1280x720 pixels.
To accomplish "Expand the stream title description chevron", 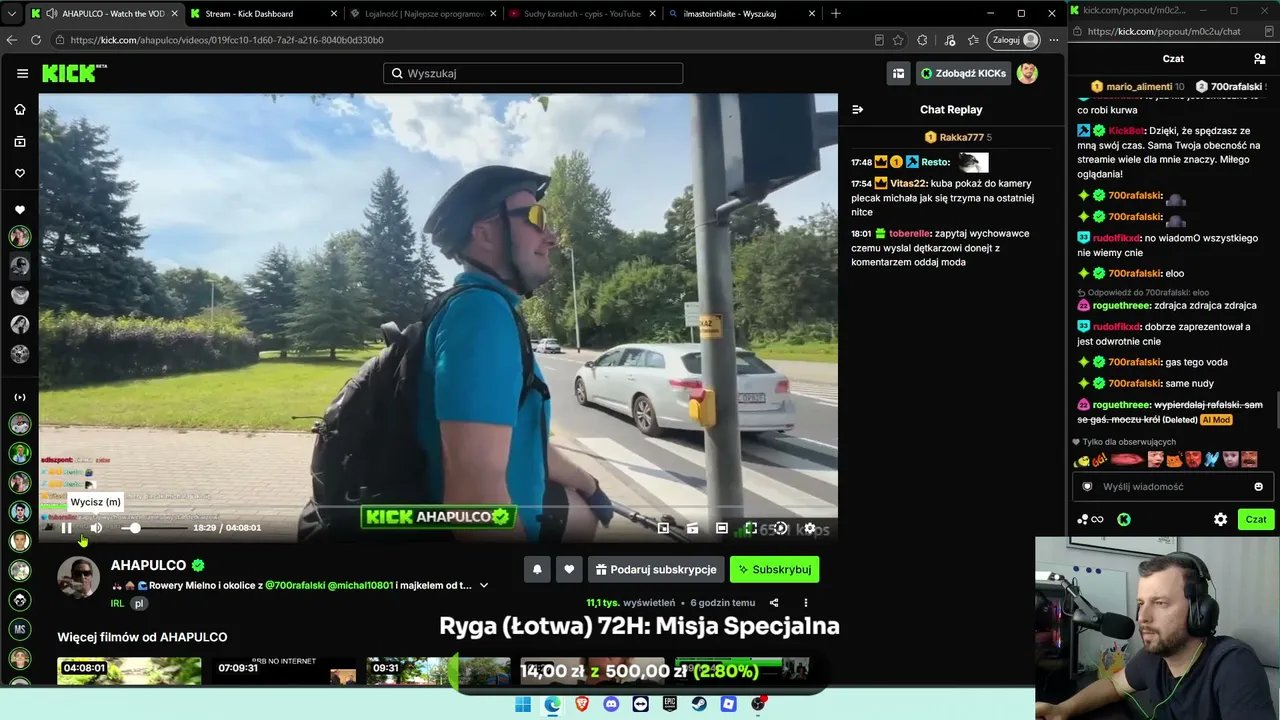I will (484, 585).
